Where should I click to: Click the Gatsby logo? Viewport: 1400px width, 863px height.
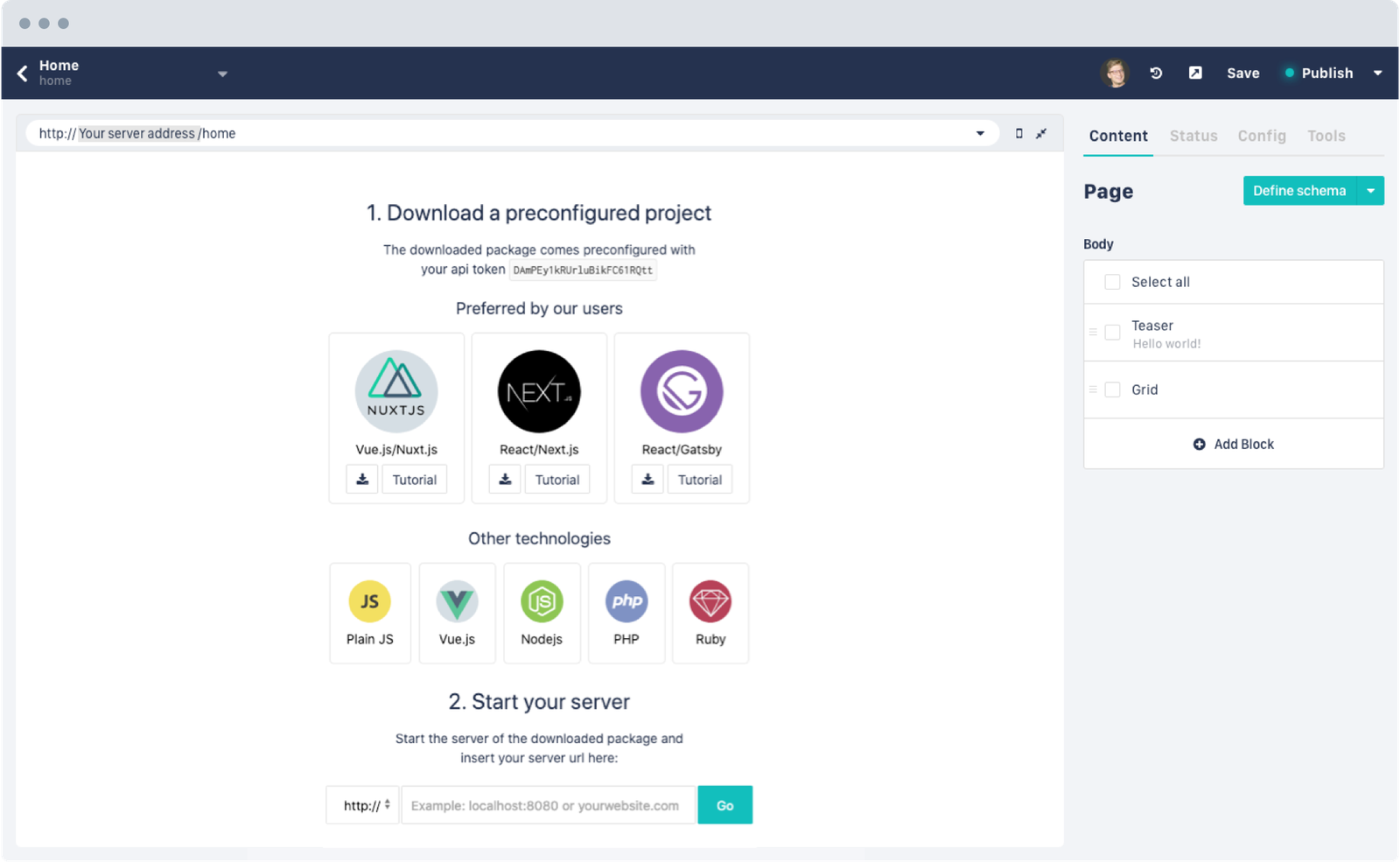click(682, 391)
